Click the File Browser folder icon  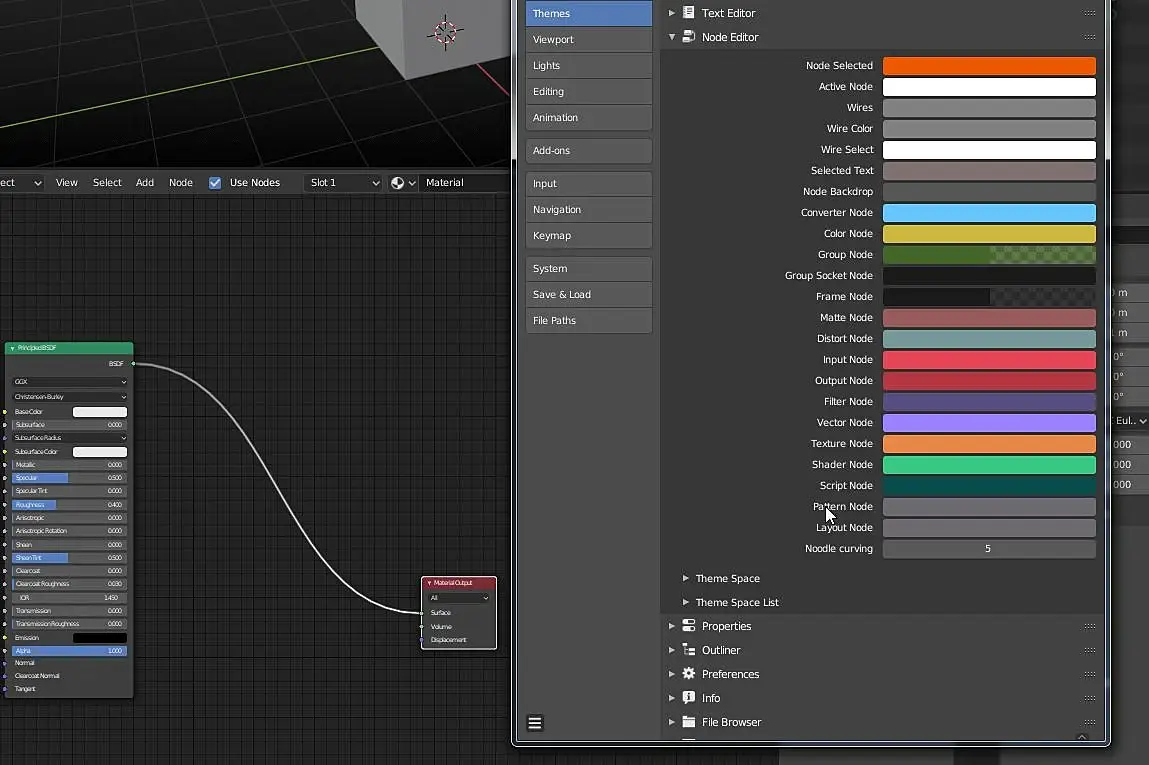pyautogui.click(x=689, y=722)
